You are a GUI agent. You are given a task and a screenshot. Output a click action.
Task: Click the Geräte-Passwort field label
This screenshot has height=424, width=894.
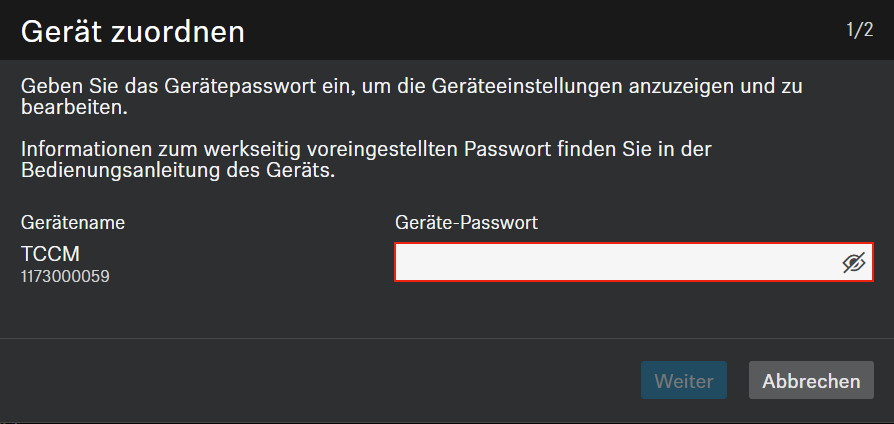click(x=467, y=223)
